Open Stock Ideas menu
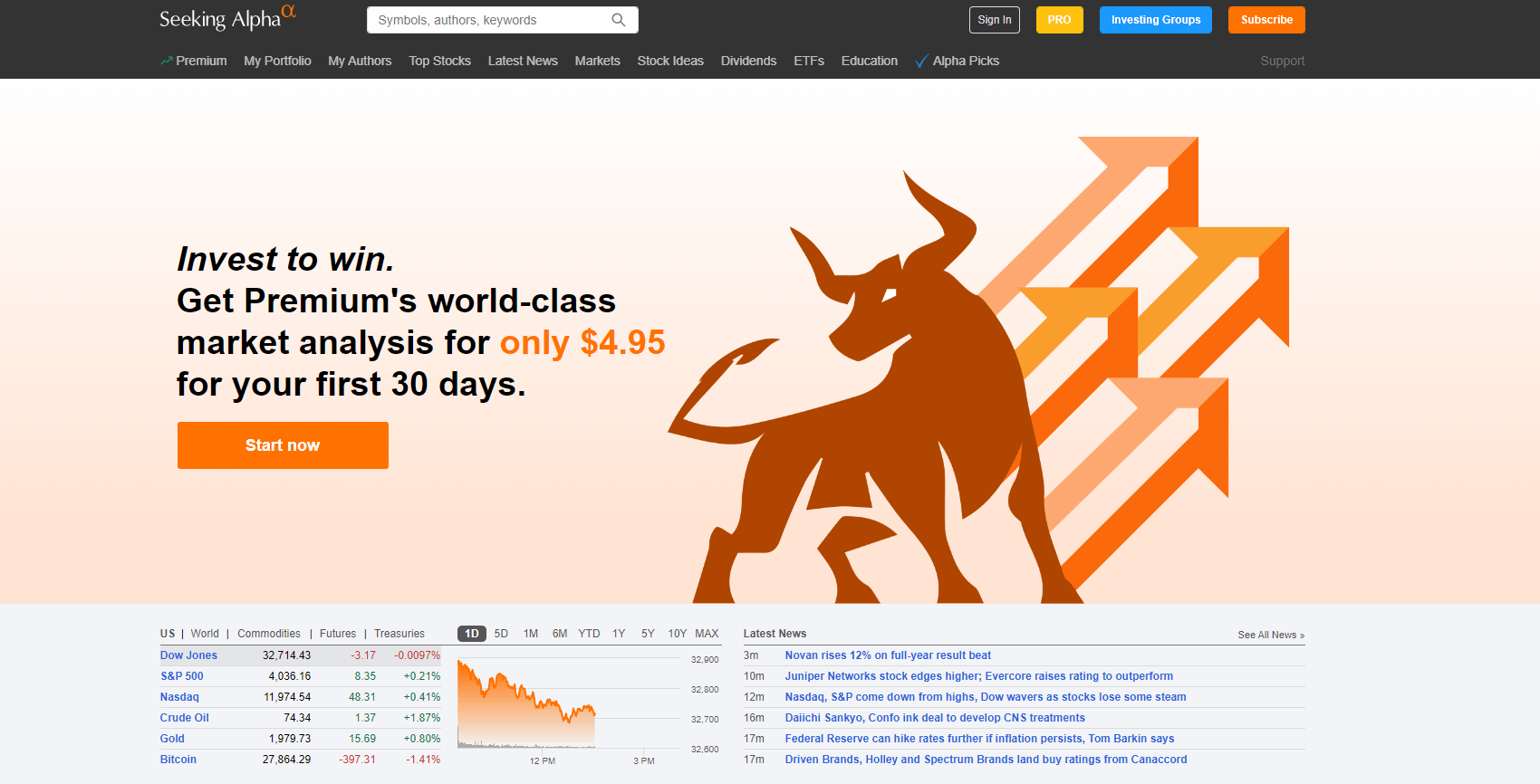This screenshot has height=784, width=1540. 670,61
